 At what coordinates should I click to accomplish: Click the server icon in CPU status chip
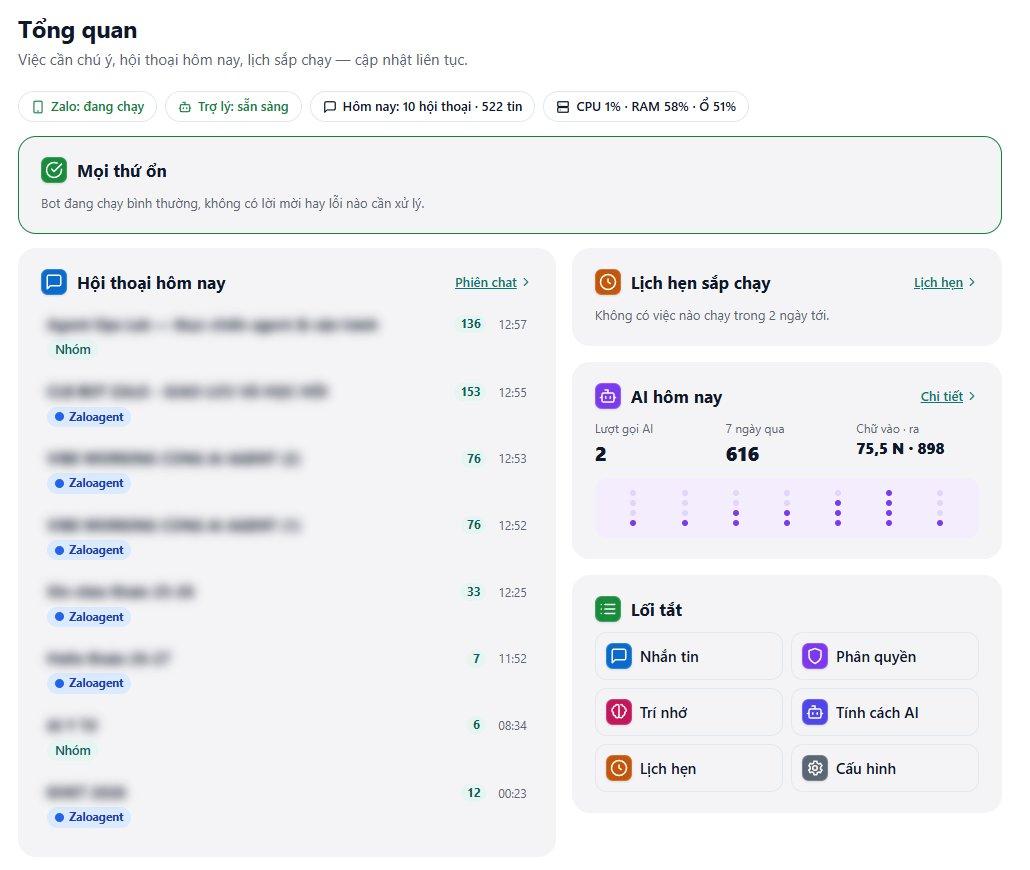coord(563,106)
